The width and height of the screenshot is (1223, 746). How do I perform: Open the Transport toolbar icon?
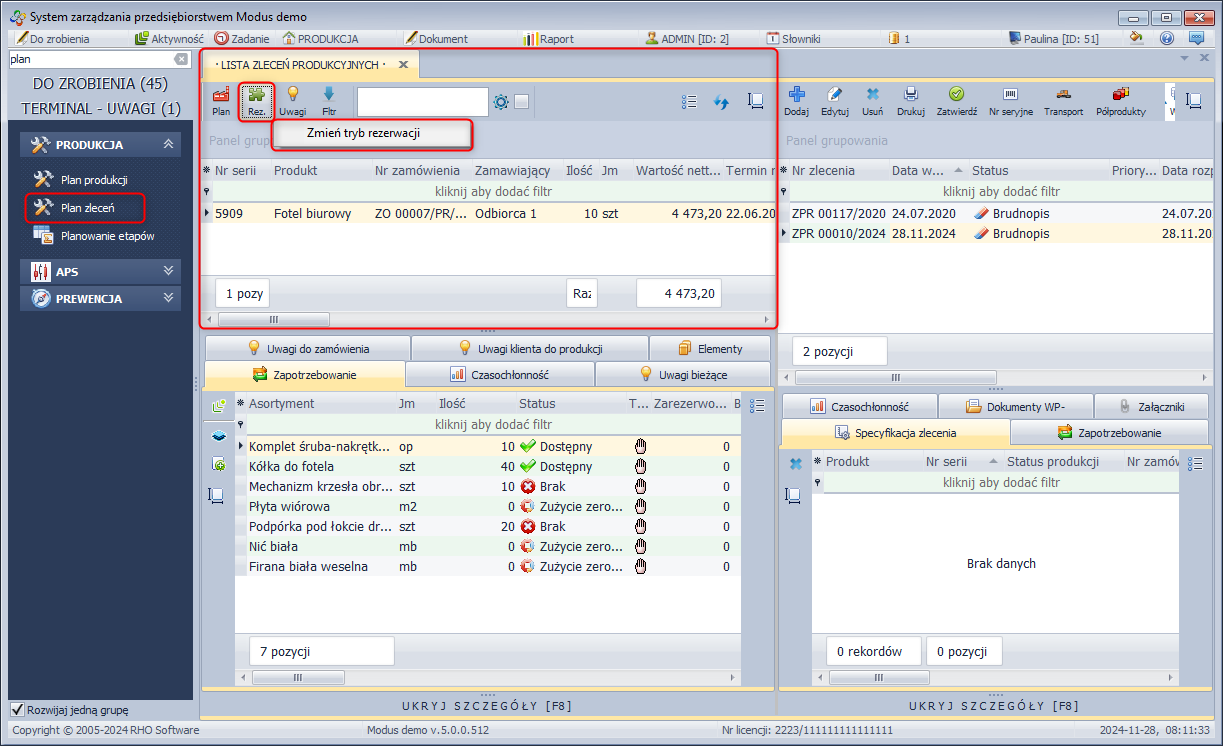point(1063,100)
